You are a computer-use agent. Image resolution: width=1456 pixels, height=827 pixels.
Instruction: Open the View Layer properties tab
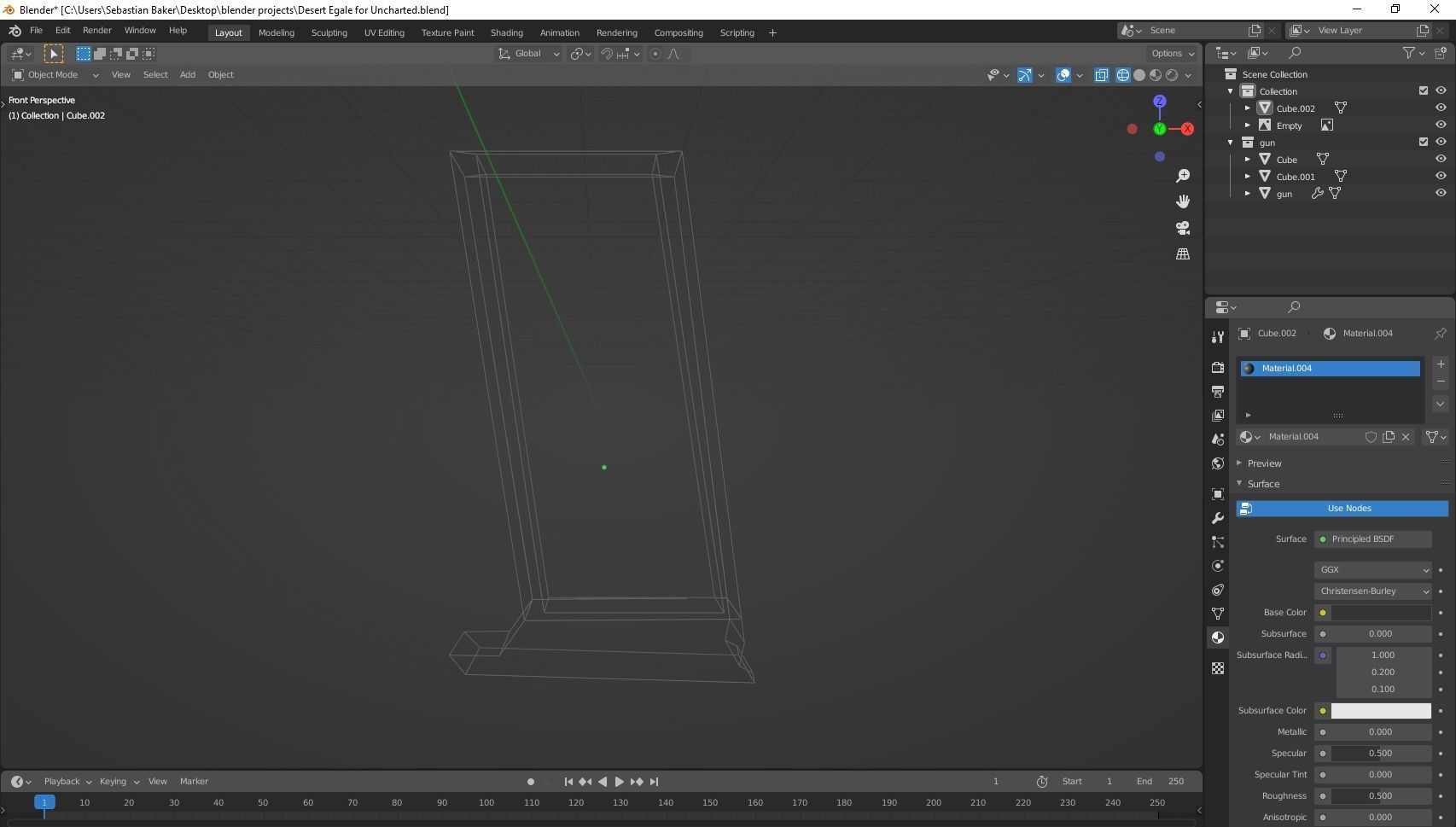(x=1218, y=415)
